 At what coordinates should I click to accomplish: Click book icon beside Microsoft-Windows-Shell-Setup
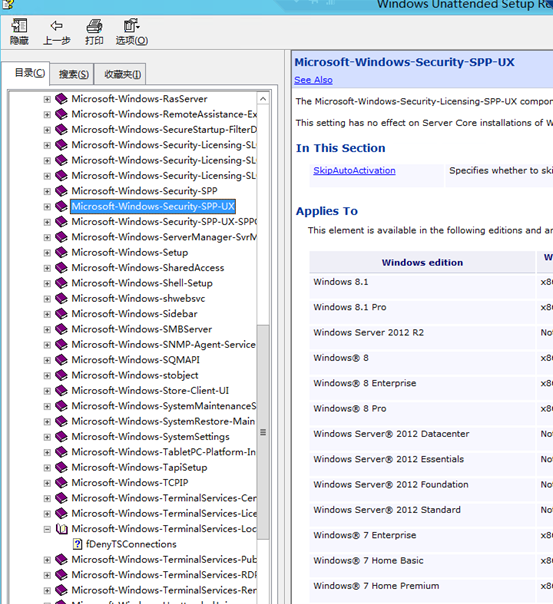point(61,284)
